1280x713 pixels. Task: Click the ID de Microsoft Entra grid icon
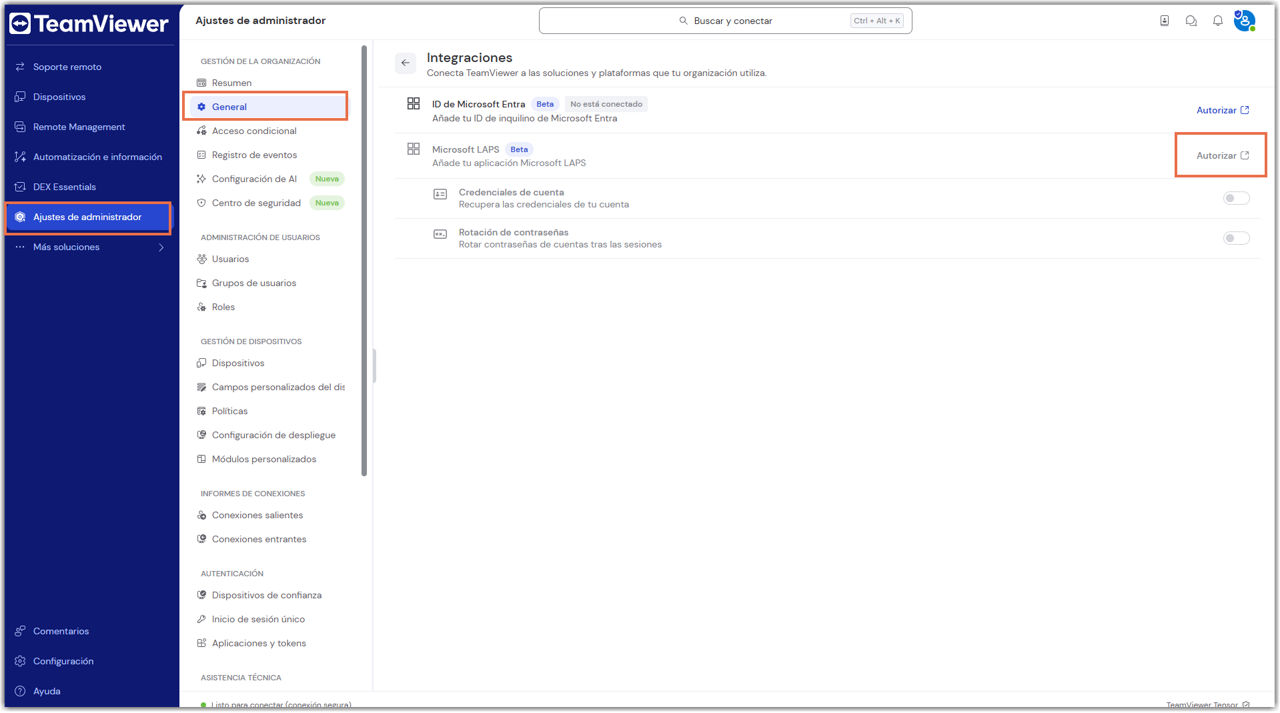point(413,104)
